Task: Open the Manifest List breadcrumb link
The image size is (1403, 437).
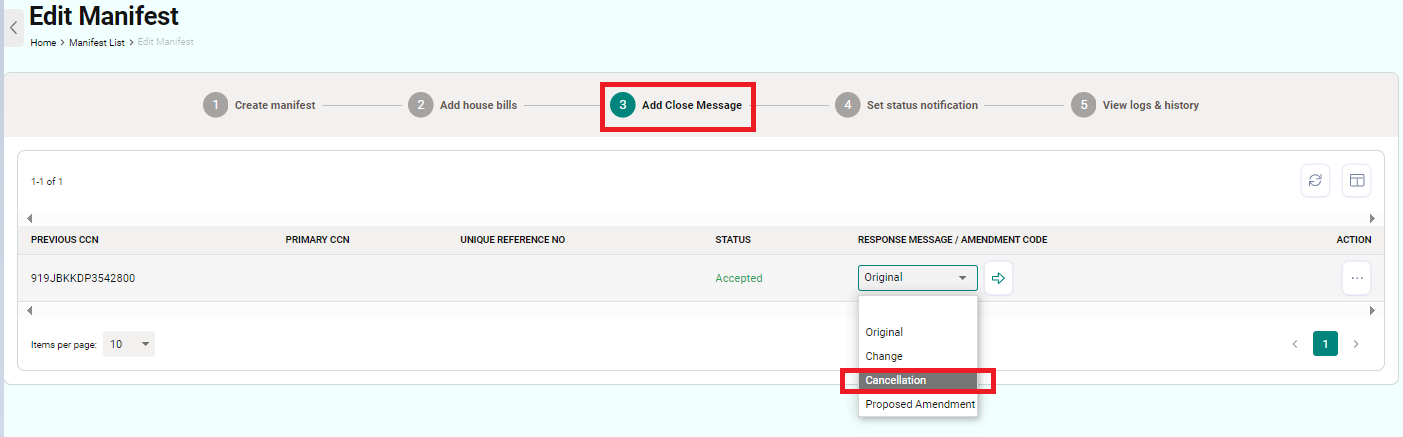Action: click(97, 43)
